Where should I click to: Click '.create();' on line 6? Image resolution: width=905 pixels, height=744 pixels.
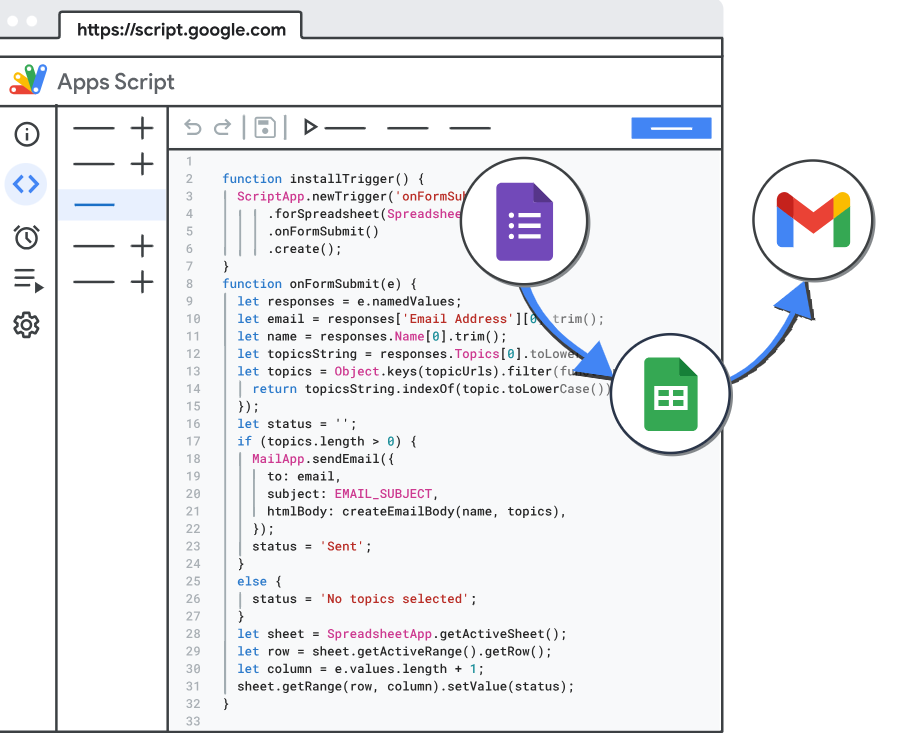[x=304, y=249]
